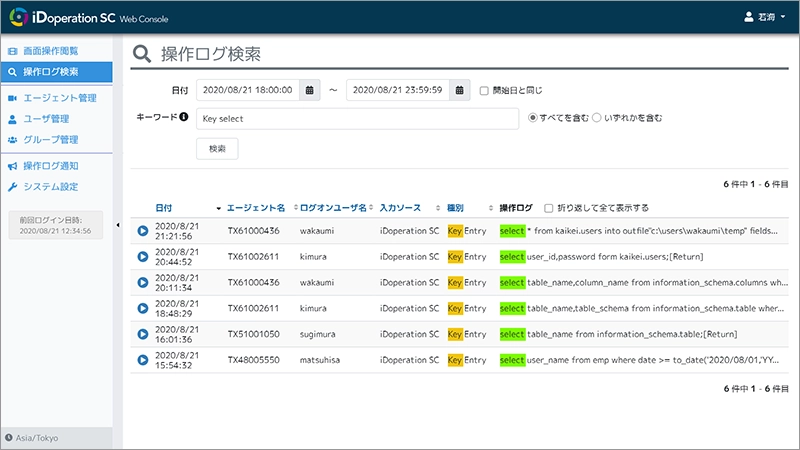The width and height of the screenshot is (800, 450).
Task: Click the 検索 search button
Action: click(x=217, y=148)
